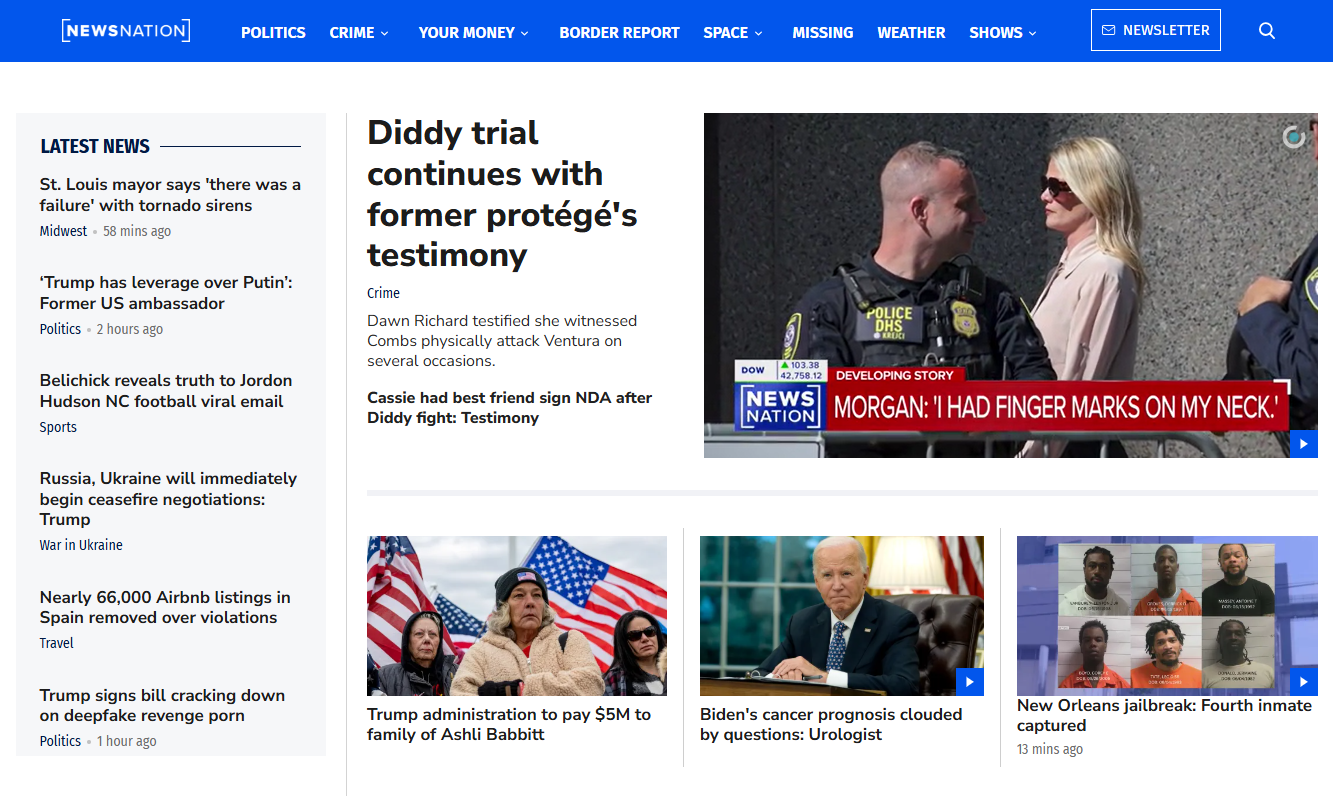Click Politics tag under deepfake bill story
This screenshot has width=1333, height=807.
pyautogui.click(x=60, y=741)
